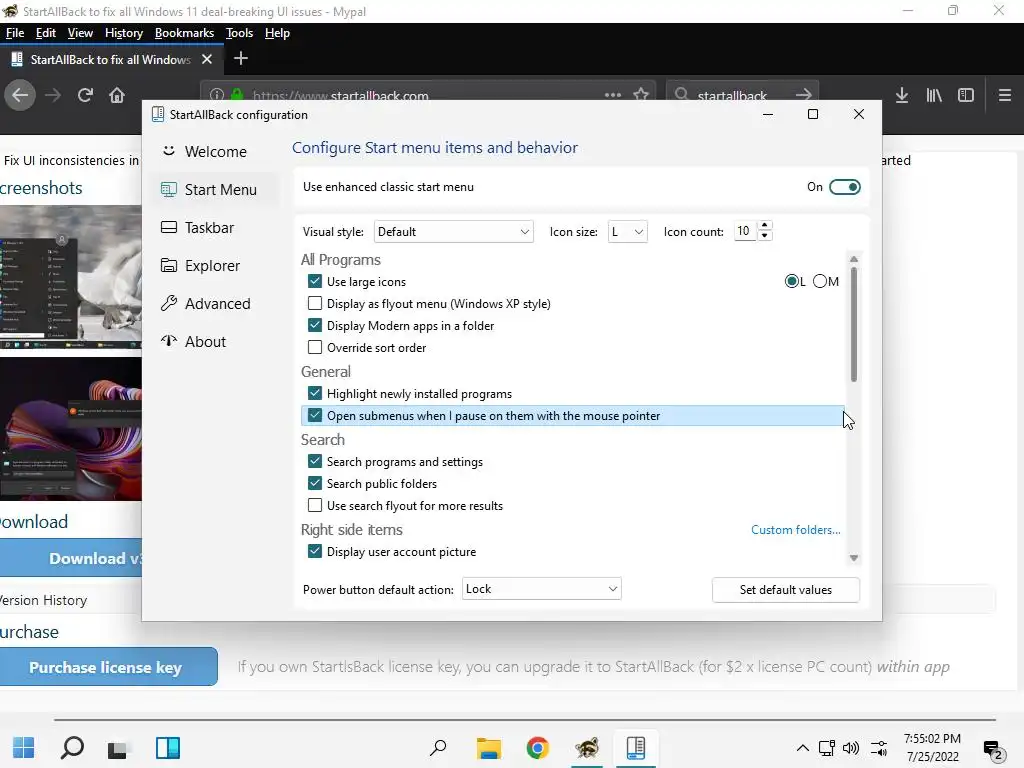Enable Display as flyout menu option
The height and width of the screenshot is (768, 1024).
[315, 304]
